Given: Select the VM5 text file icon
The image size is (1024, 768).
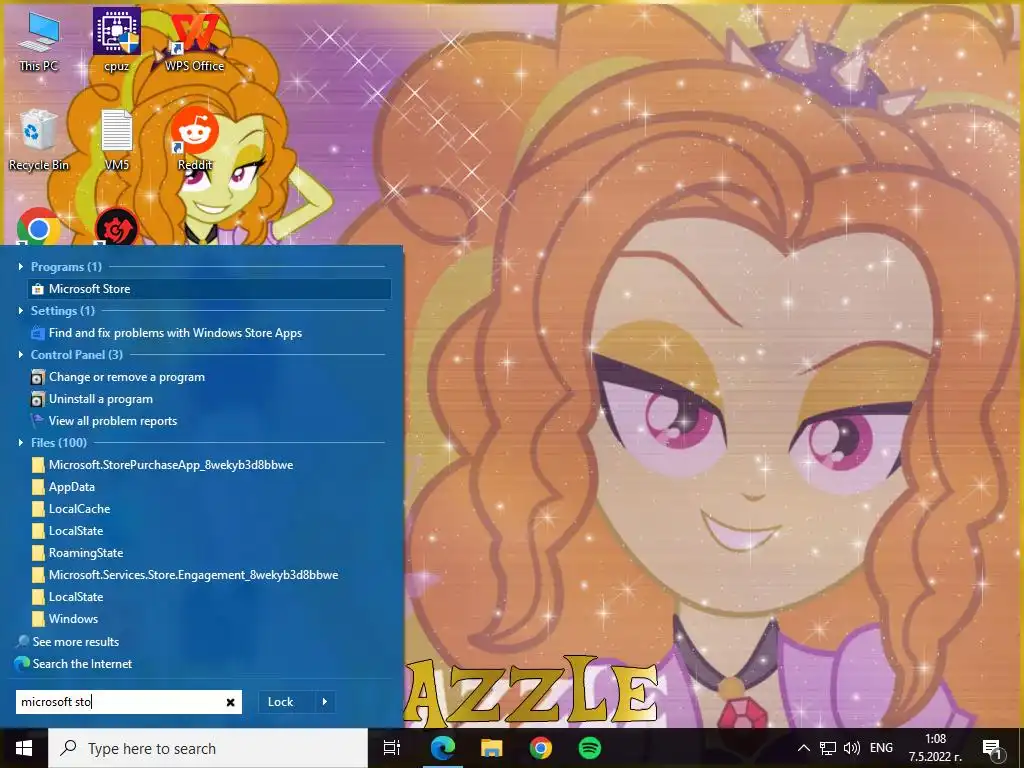Looking at the screenshot, I should coord(116,140).
